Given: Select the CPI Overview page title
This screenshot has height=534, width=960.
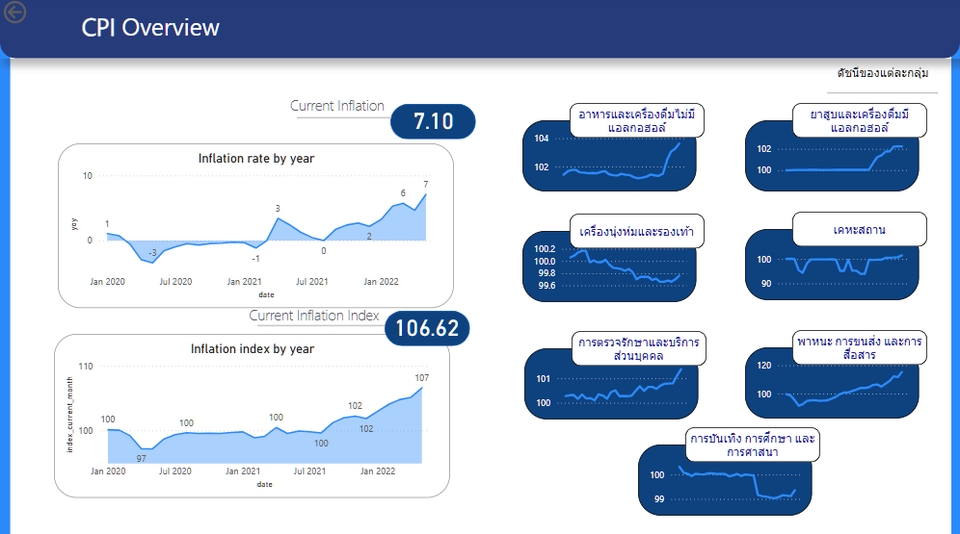Looking at the screenshot, I should [x=150, y=28].
